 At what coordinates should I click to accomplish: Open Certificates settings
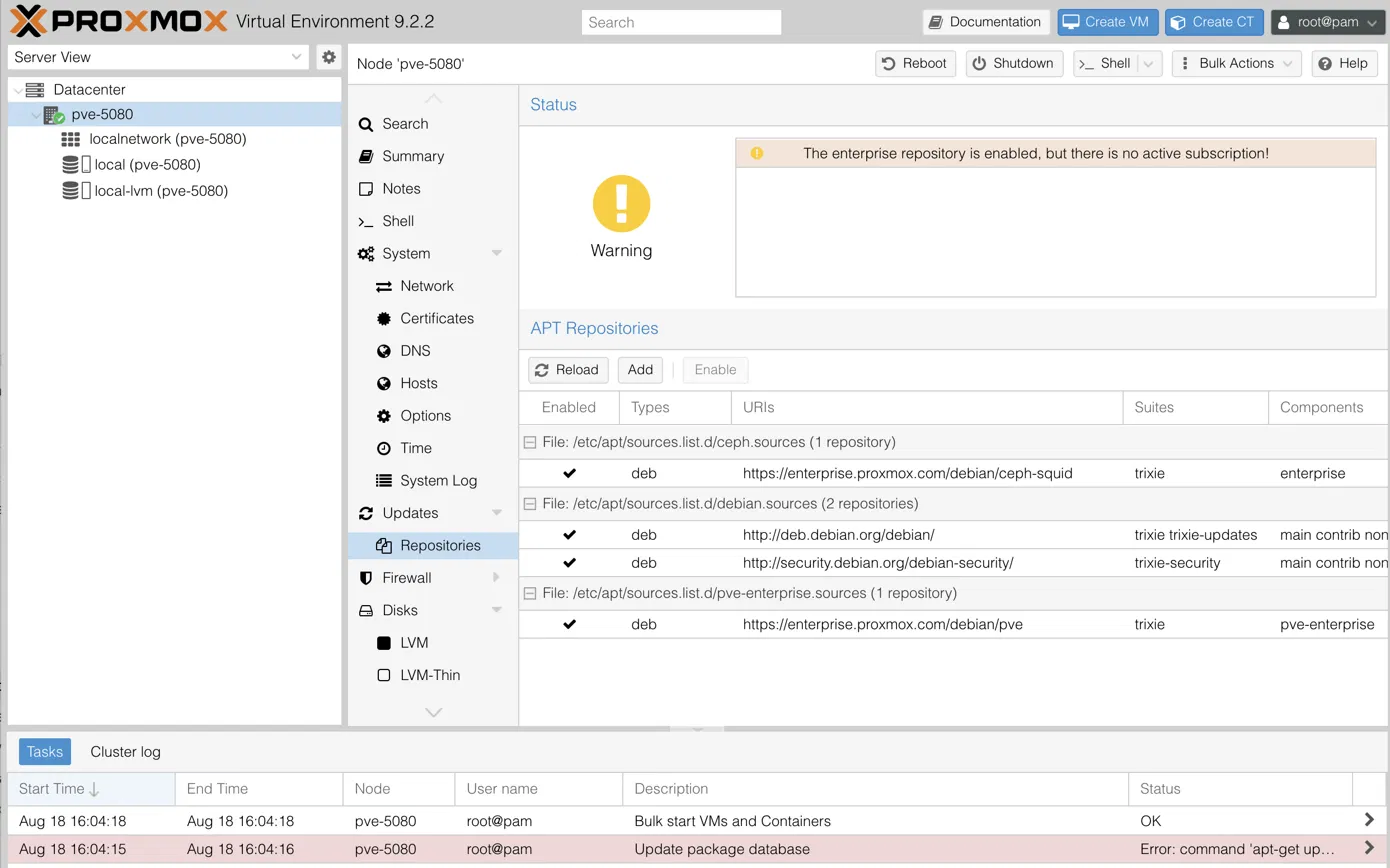[x=432, y=318]
